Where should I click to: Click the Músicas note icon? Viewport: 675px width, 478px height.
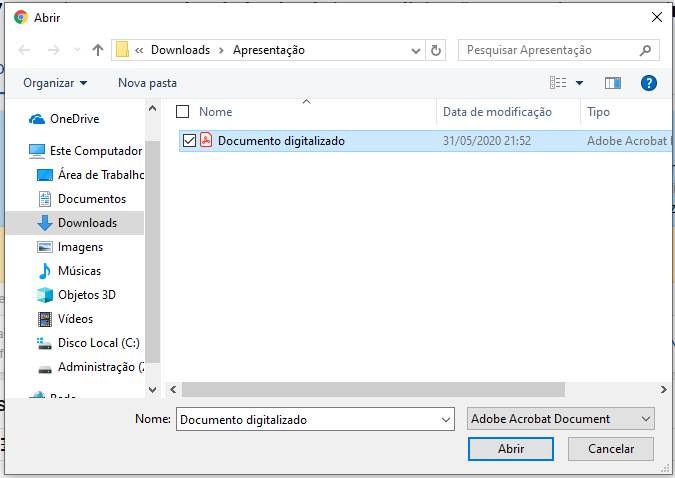[45, 271]
